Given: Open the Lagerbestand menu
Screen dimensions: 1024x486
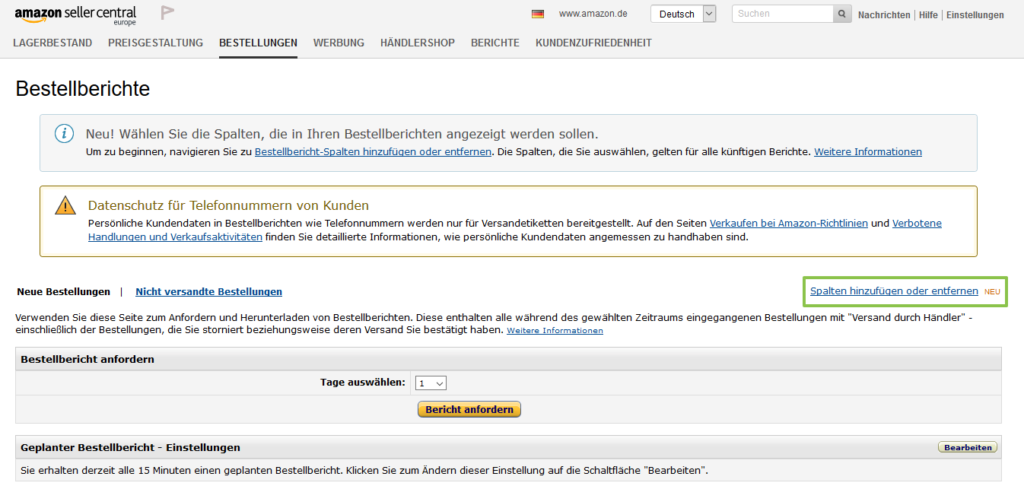Looking at the screenshot, I should coord(52,43).
